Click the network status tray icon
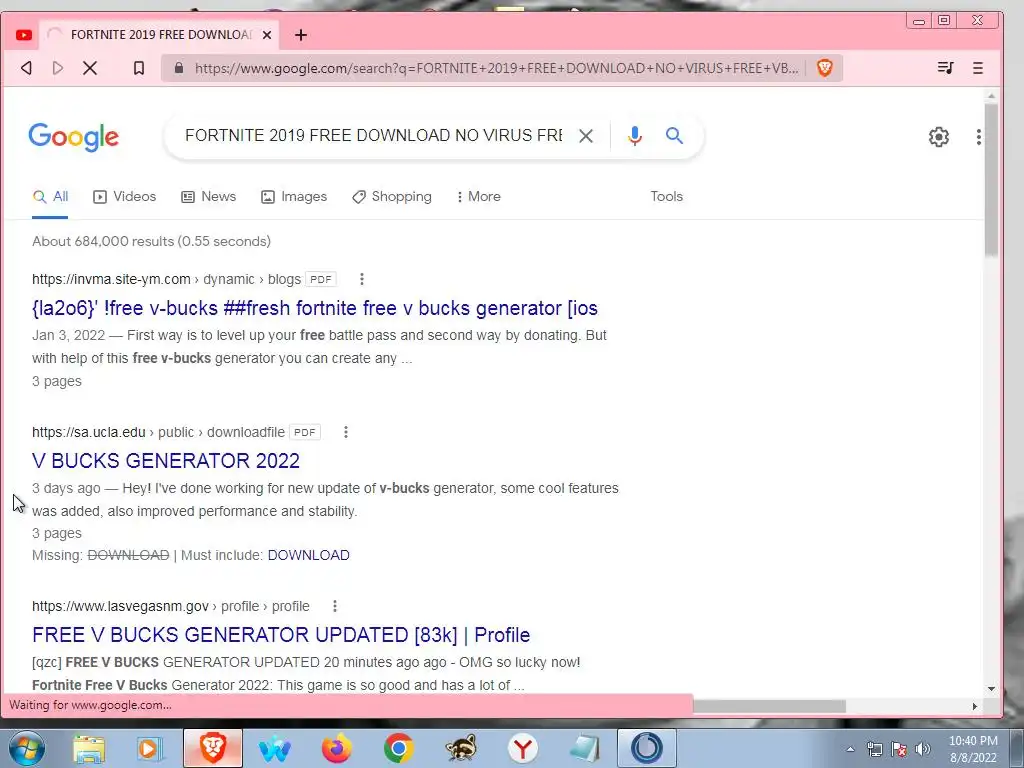This screenshot has width=1024, height=768. (874, 750)
